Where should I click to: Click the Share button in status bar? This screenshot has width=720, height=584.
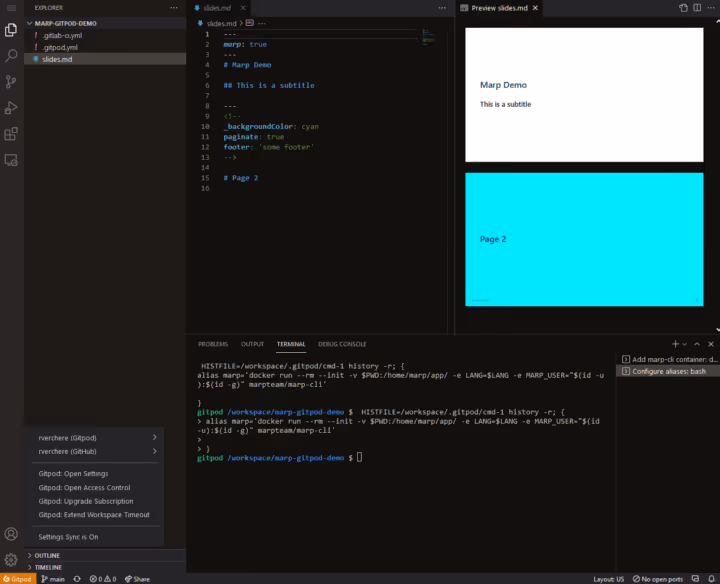(x=137, y=579)
